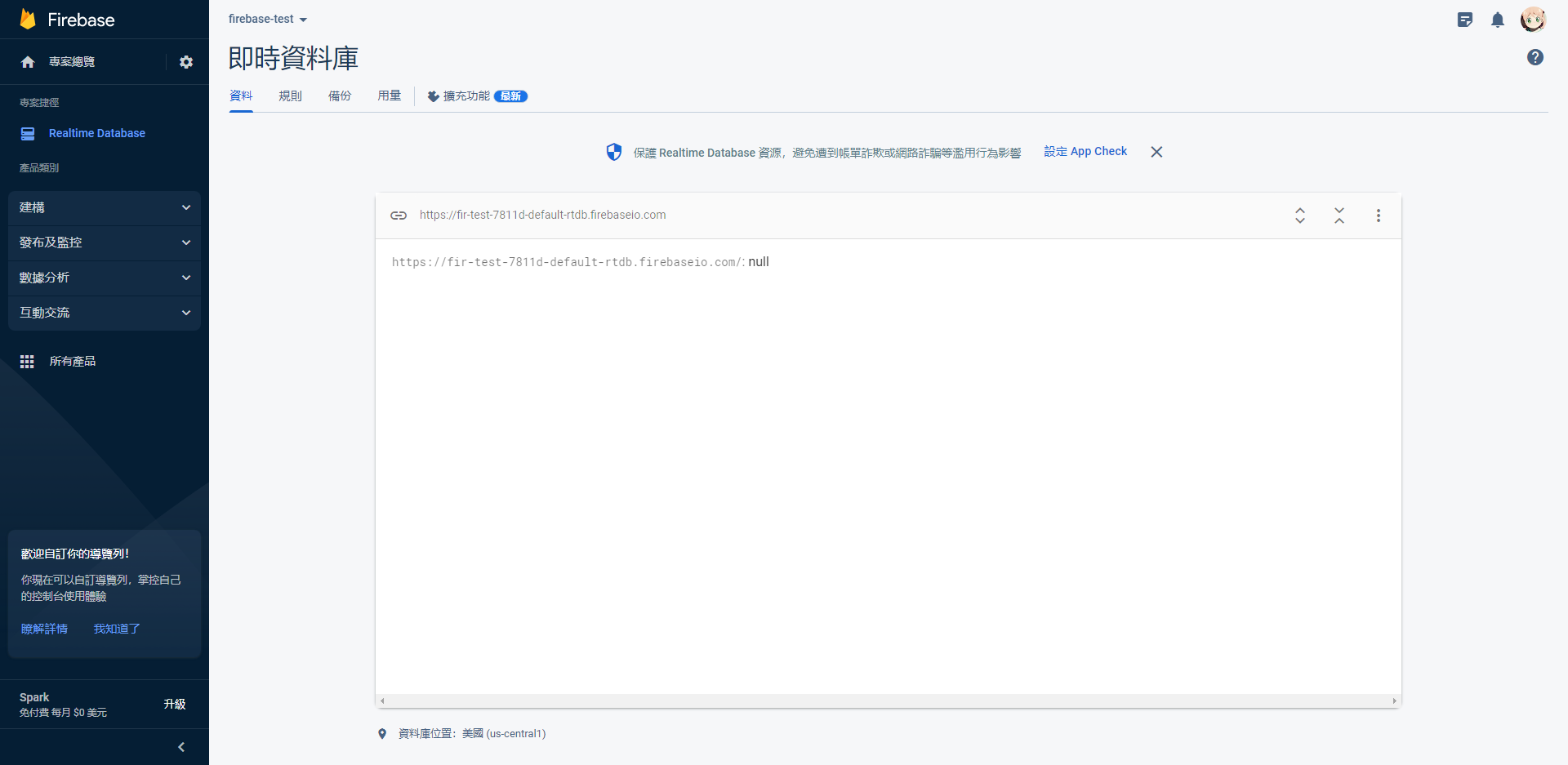
Task: Open 擴充功能 tab
Action: (x=478, y=96)
